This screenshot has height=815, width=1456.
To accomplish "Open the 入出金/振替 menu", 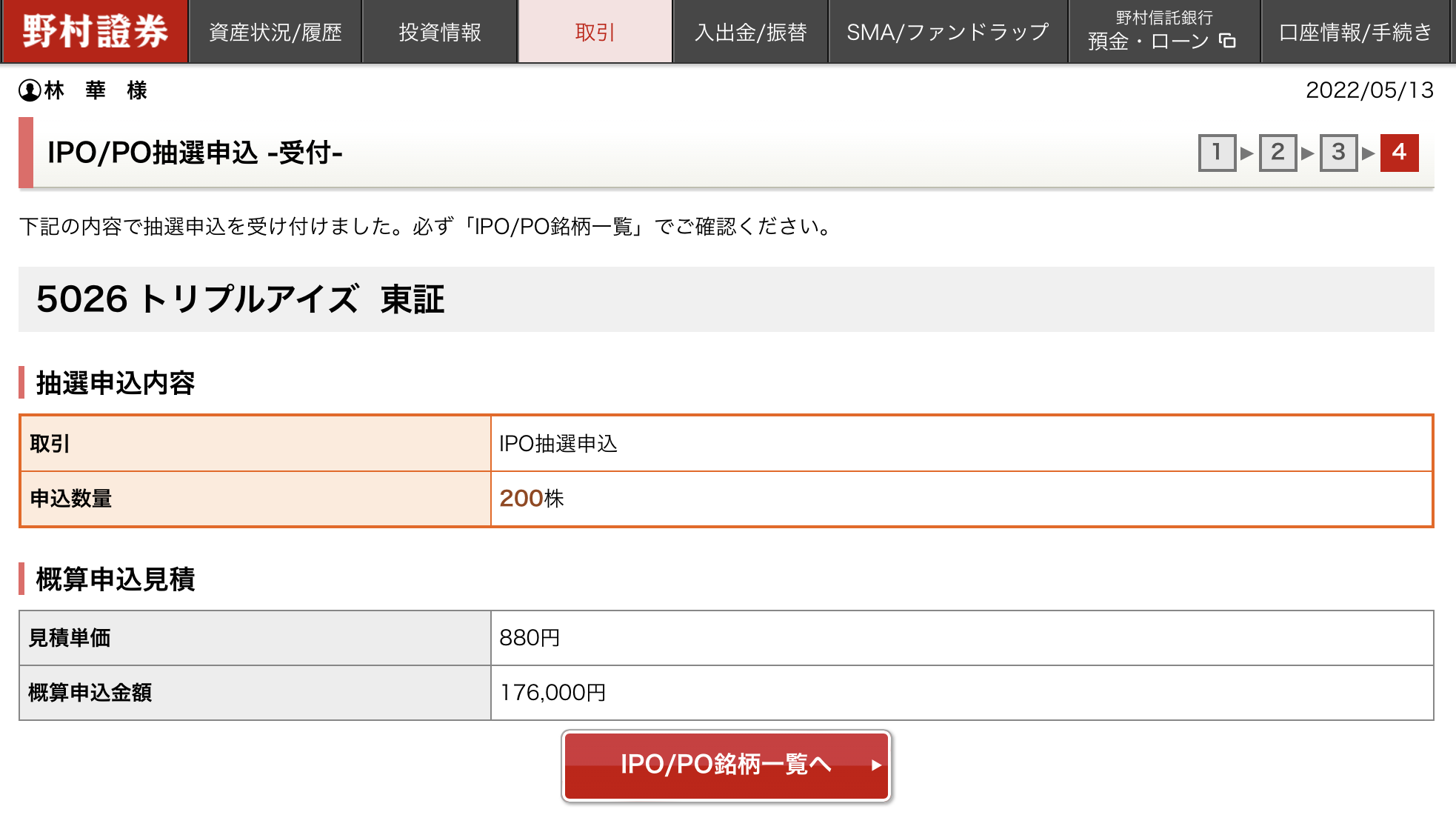I will click(751, 32).
